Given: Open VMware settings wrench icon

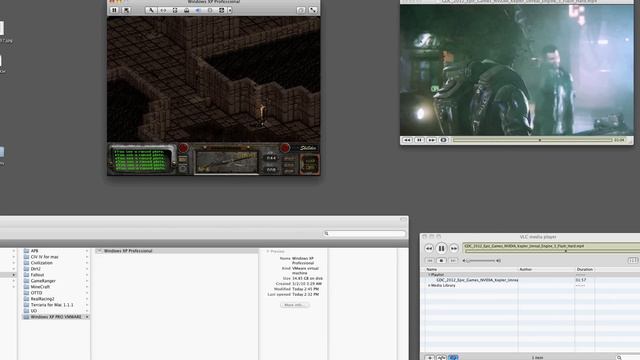Looking at the screenshot, I should click(x=151, y=10).
